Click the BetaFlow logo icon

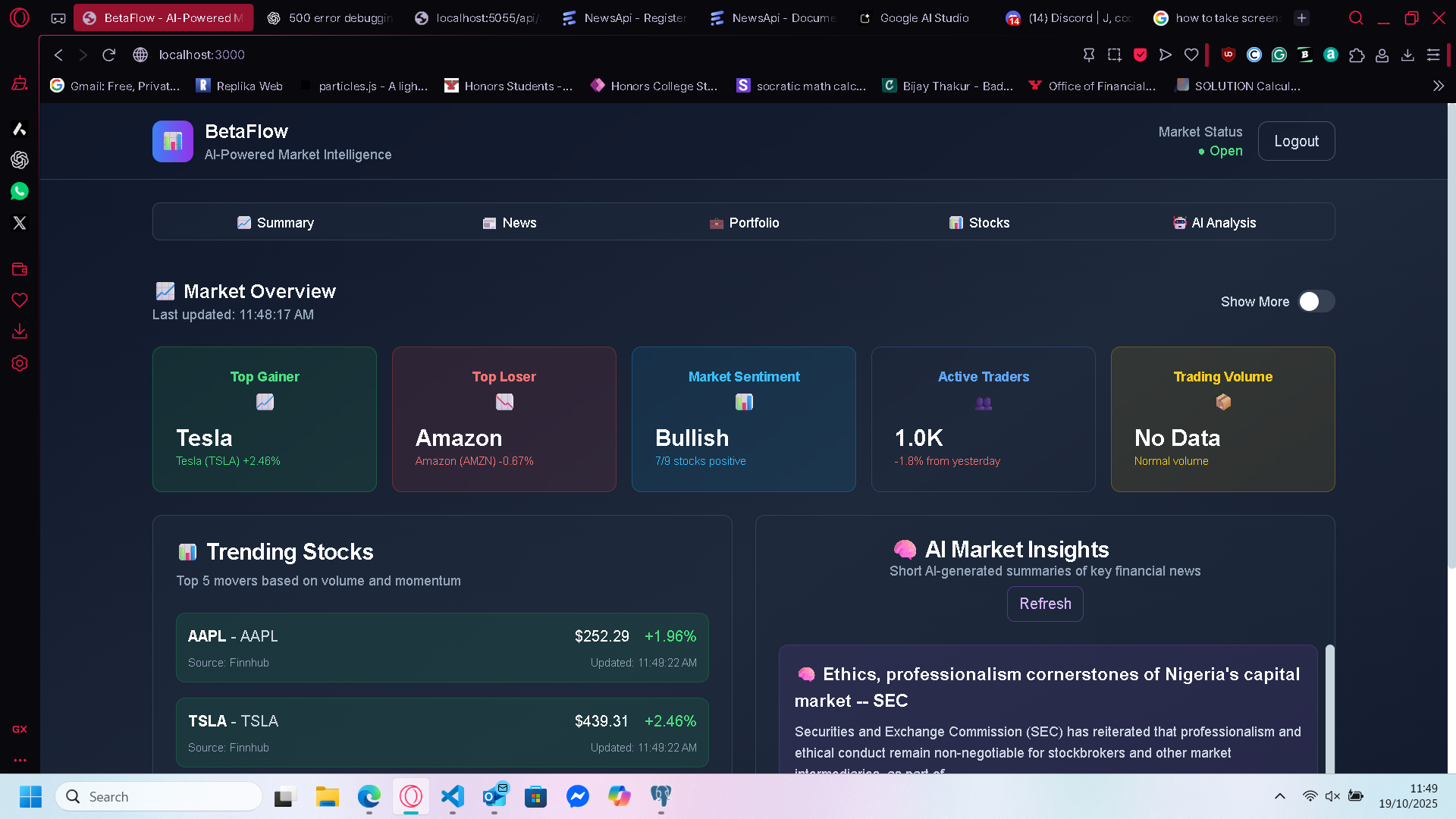(x=173, y=142)
